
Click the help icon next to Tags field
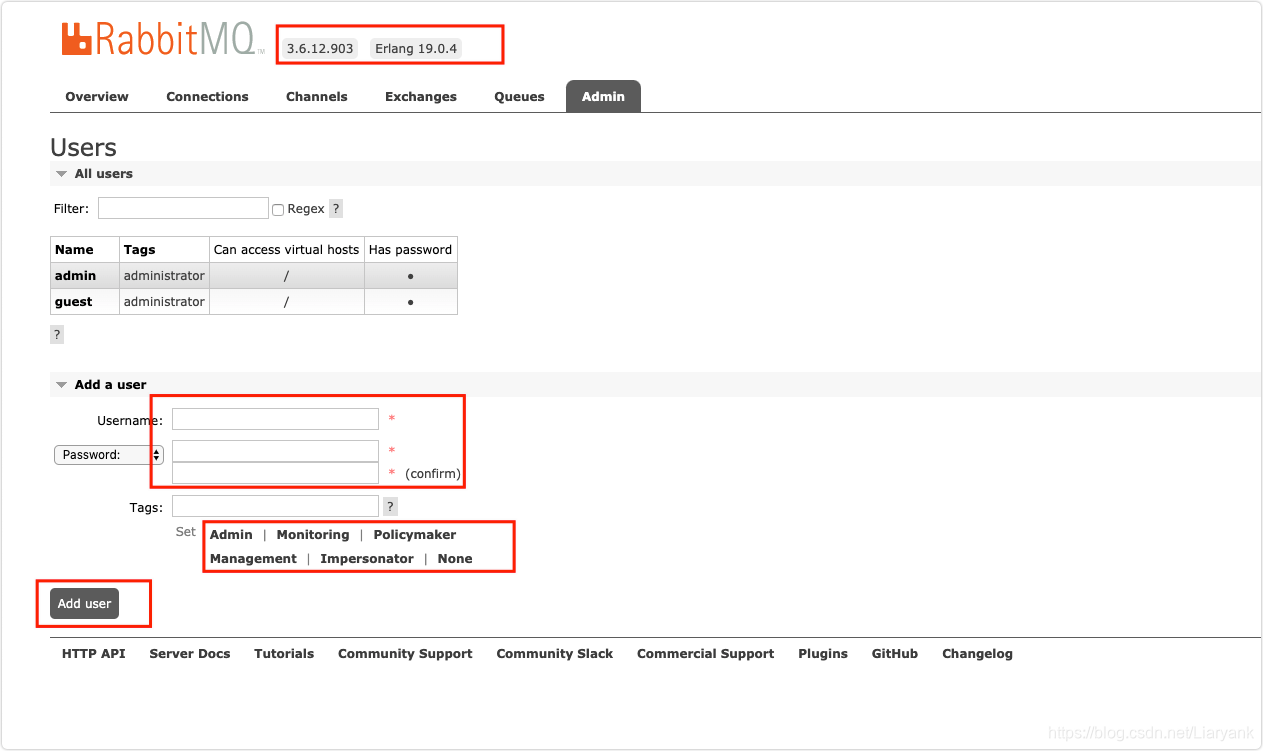coord(390,506)
